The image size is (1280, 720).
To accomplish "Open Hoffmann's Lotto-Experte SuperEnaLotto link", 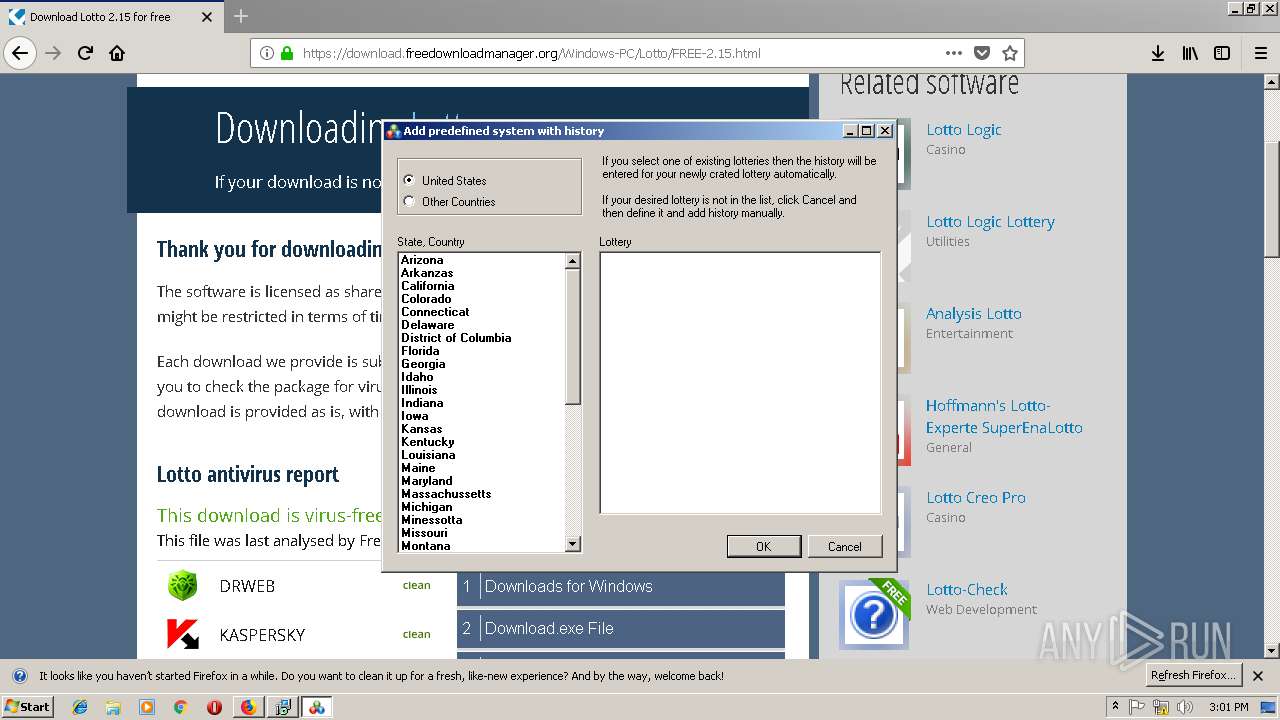I will (x=1004, y=417).
